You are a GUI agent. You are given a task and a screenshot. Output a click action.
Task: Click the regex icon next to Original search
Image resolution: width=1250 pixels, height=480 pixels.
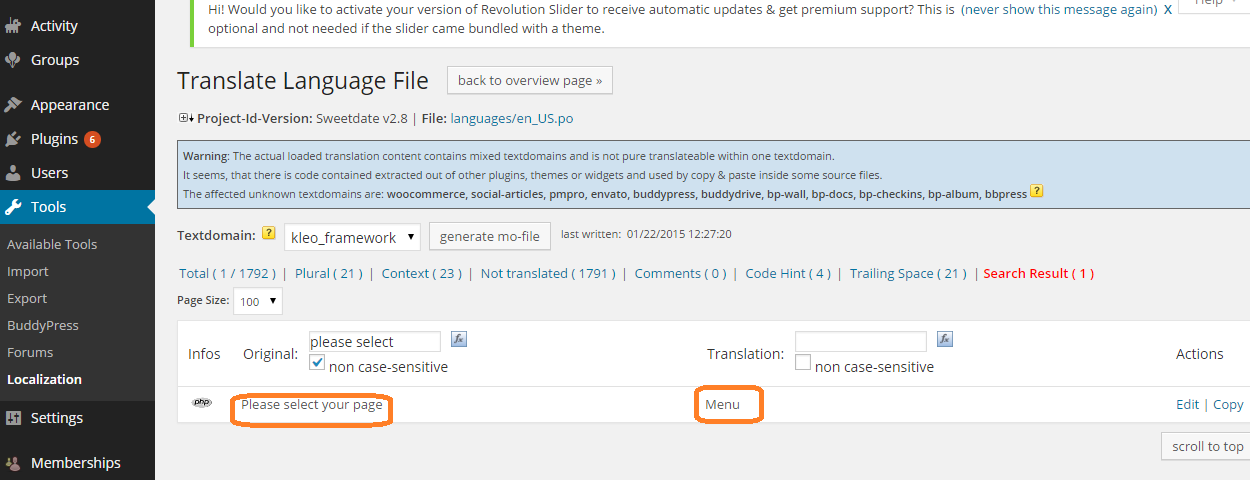459,340
